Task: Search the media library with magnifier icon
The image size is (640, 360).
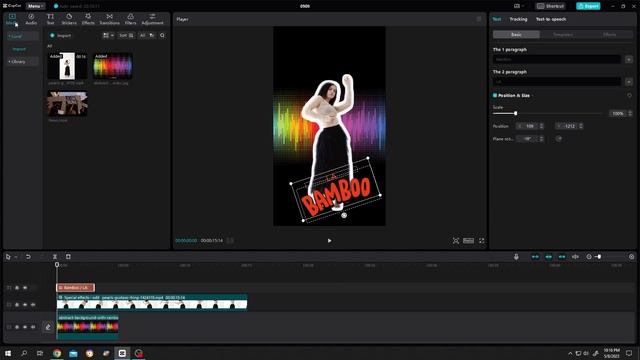Action: [162, 36]
